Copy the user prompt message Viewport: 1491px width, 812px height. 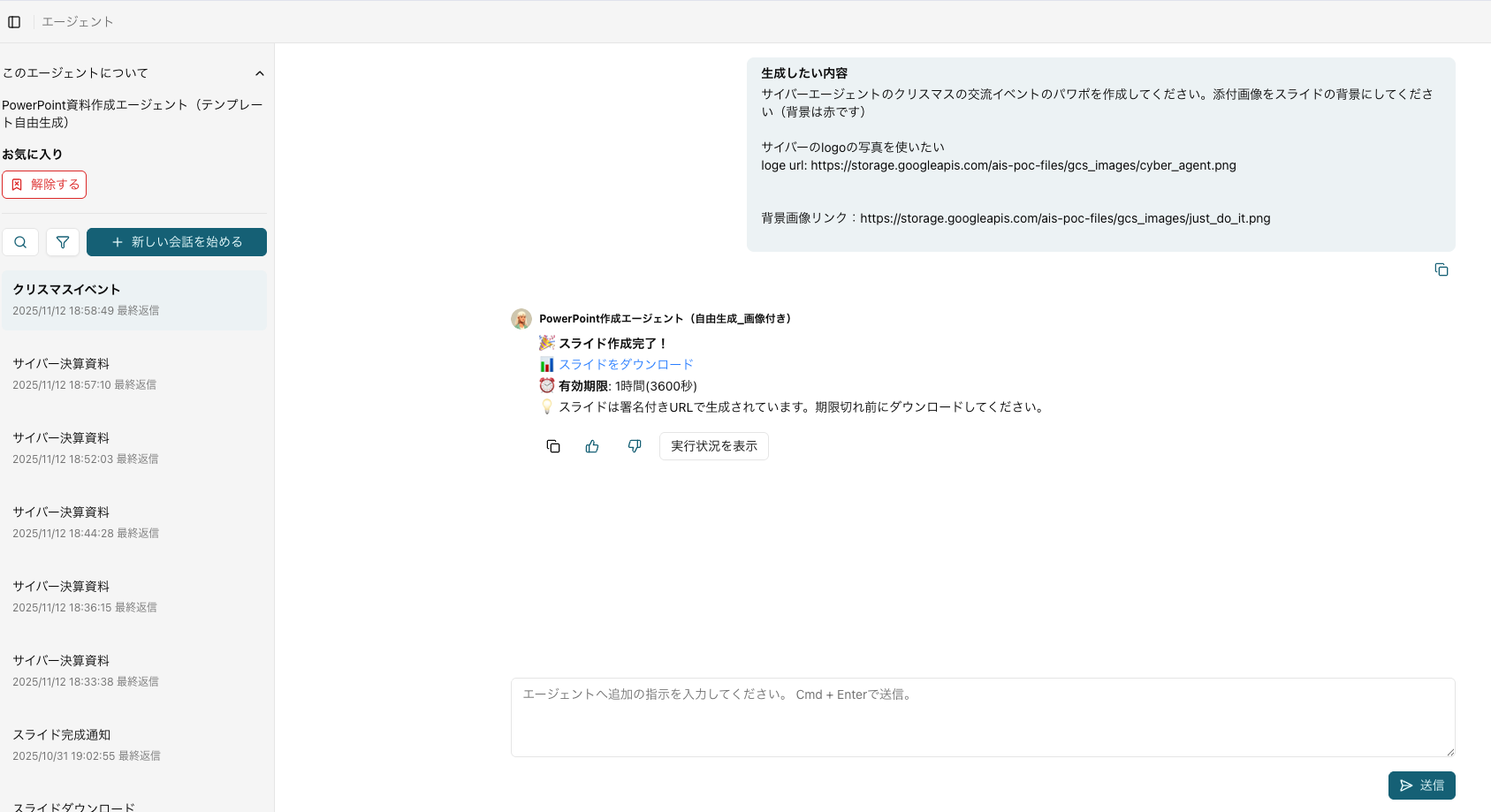1441,269
